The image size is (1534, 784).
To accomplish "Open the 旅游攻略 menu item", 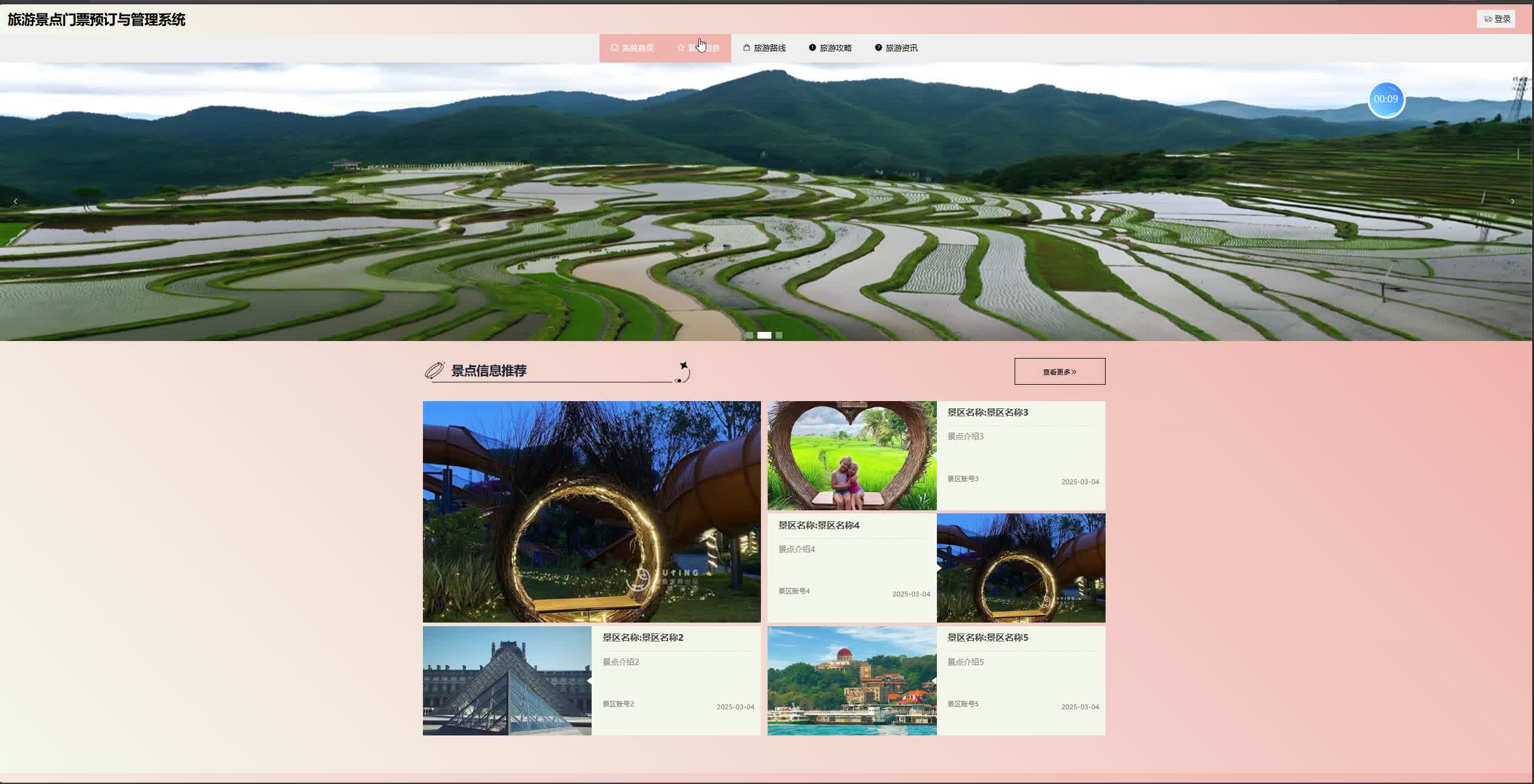I will [836, 48].
